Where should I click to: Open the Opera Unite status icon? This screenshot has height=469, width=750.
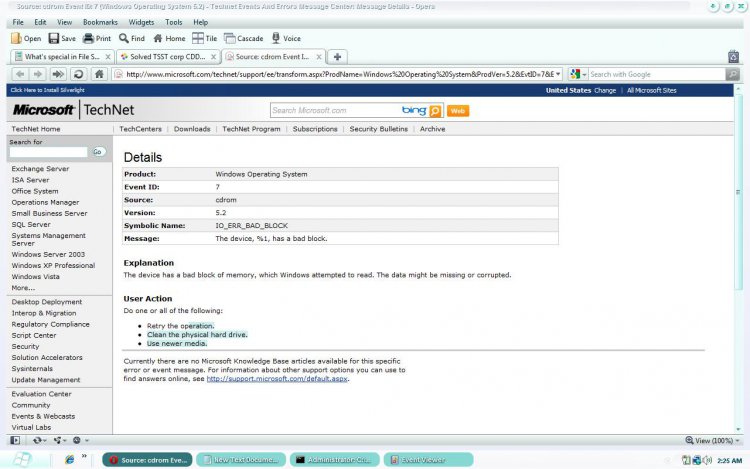coord(59,440)
